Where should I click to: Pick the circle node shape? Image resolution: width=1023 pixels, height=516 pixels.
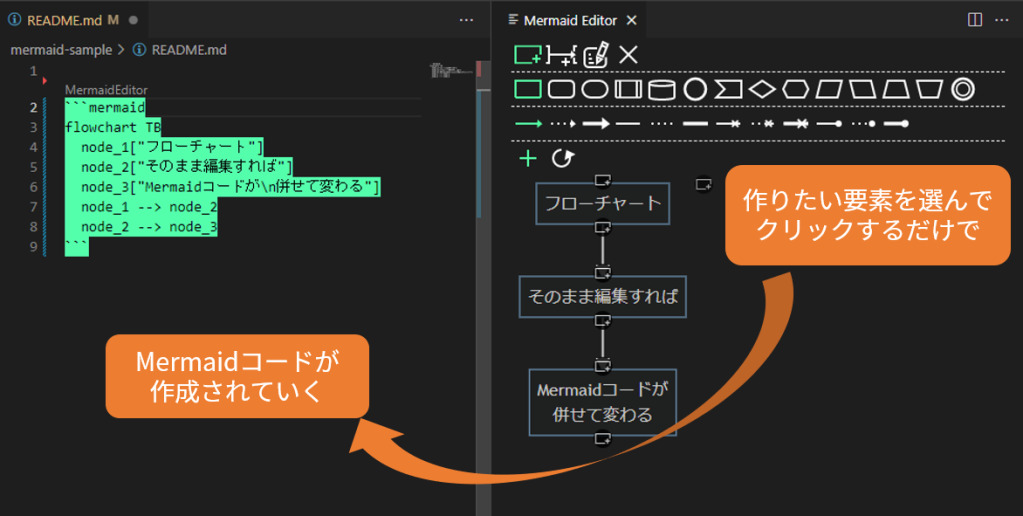695,90
